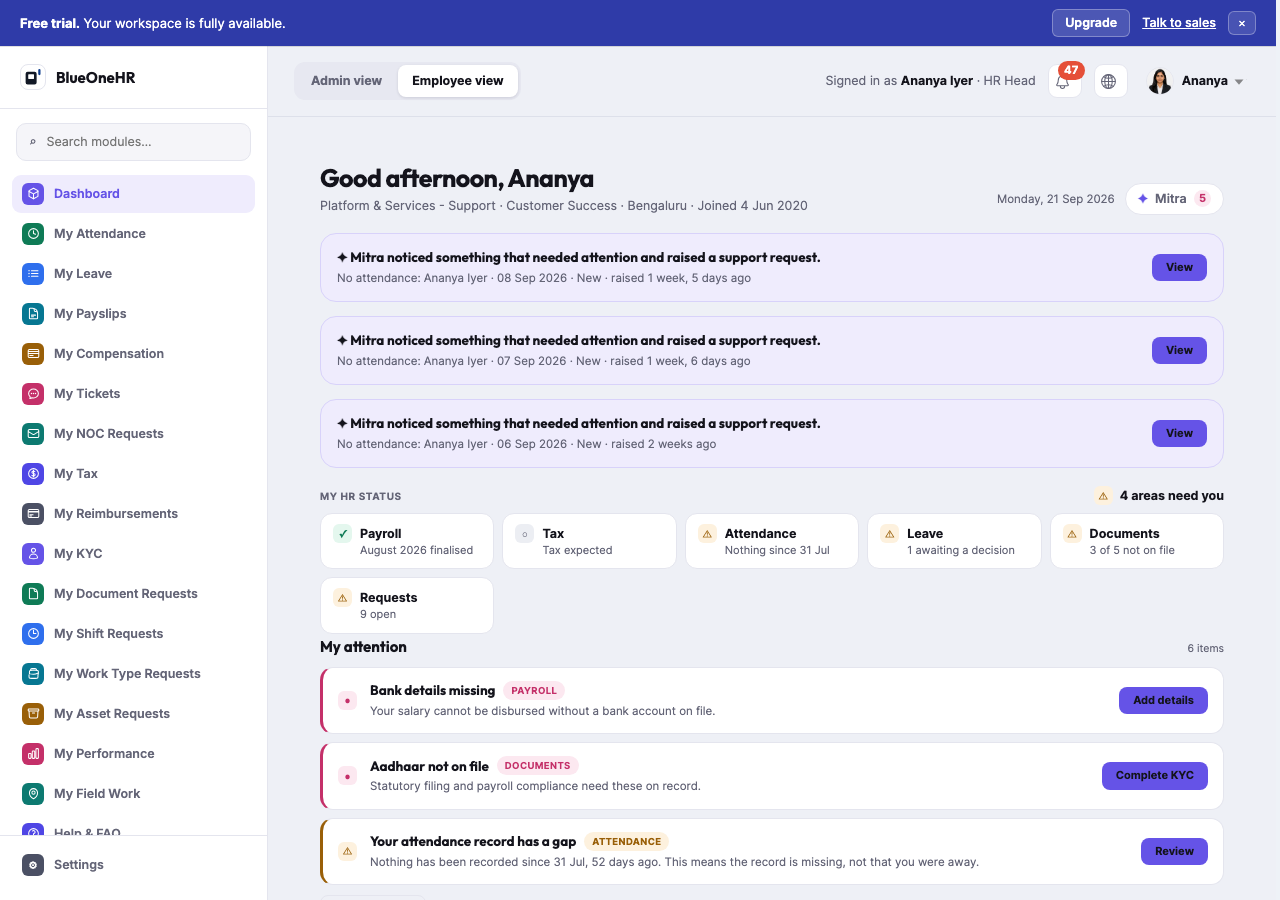The width and height of the screenshot is (1280, 900).
Task: Switch to Employee view
Action: pos(458,81)
